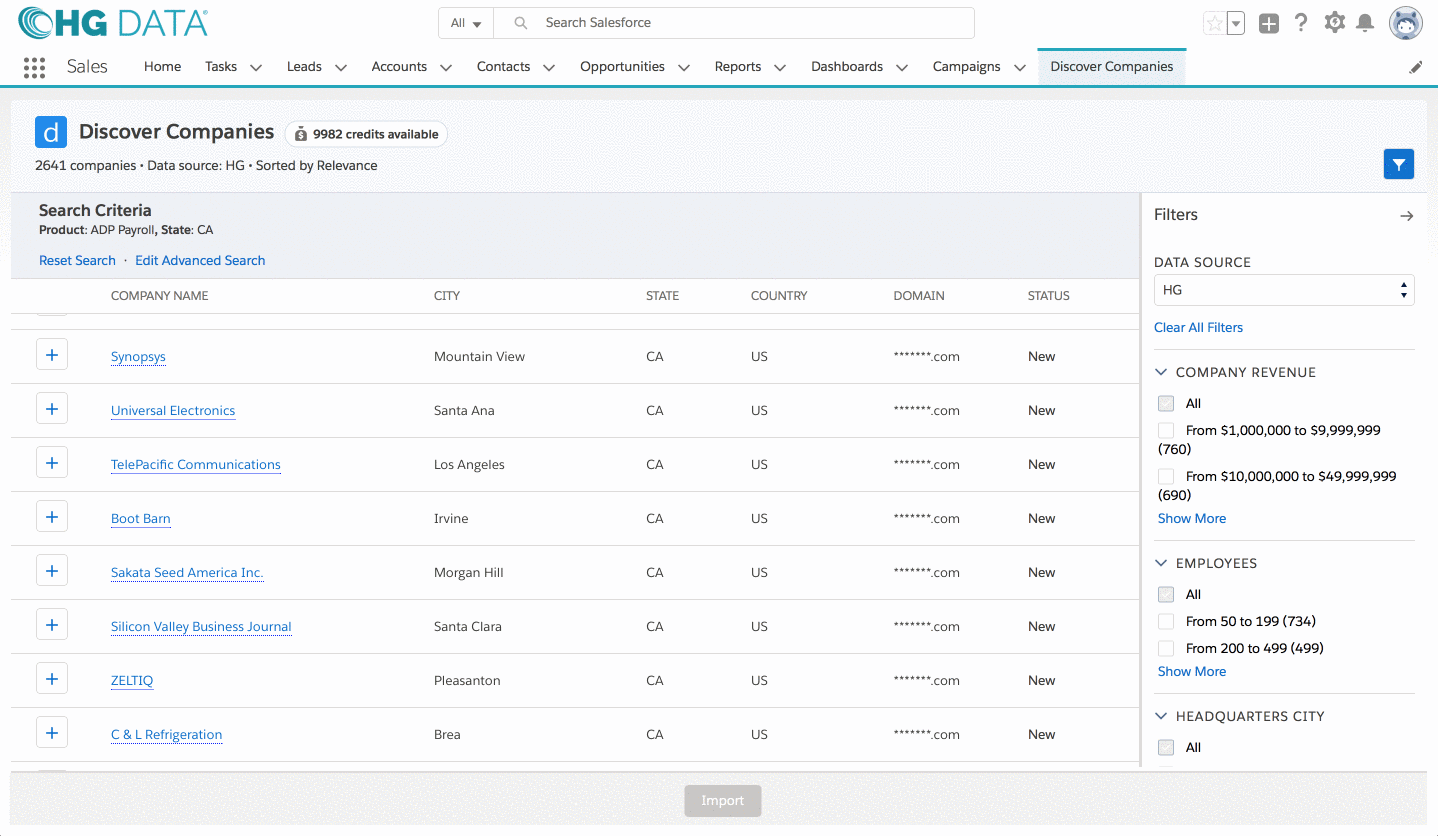This screenshot has width=1438, height=836.
Task: Add the Synopsys row with the plus icon
Action: click(52, 355)
